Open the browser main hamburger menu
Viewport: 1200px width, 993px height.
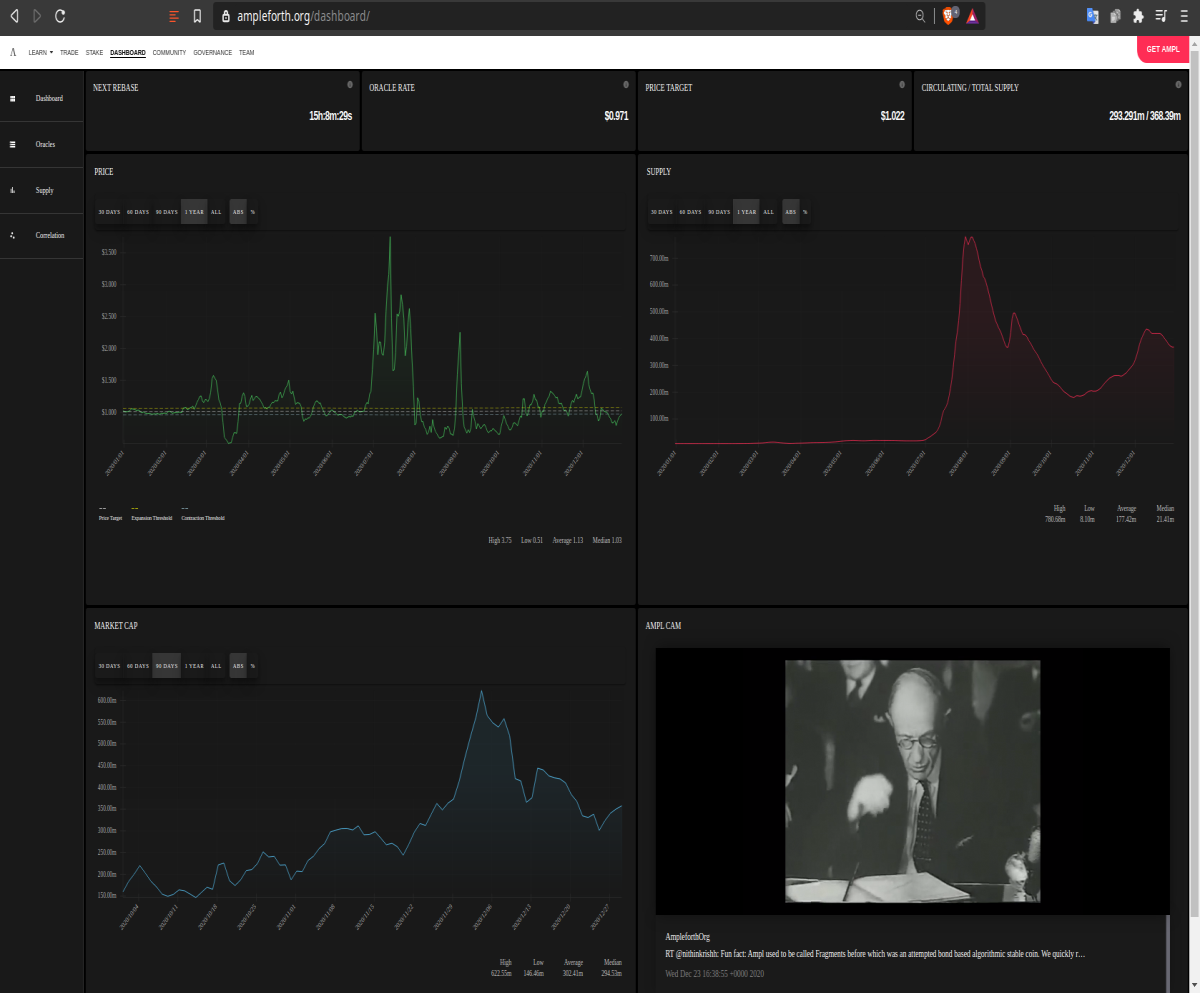click(x=1184, y=16)
